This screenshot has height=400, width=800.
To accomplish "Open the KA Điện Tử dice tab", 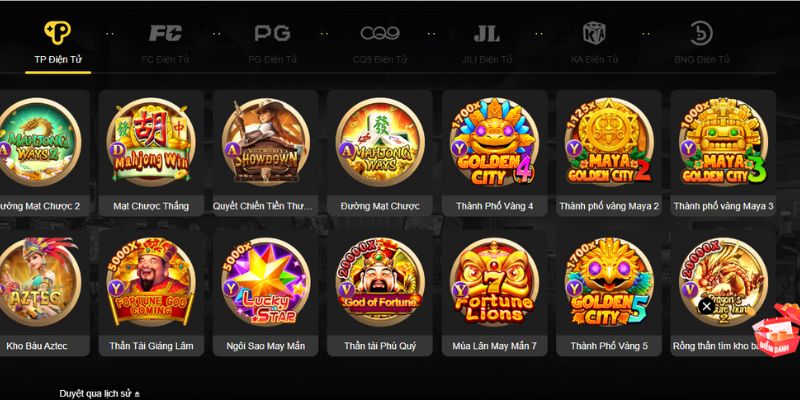I will (594, 43).
